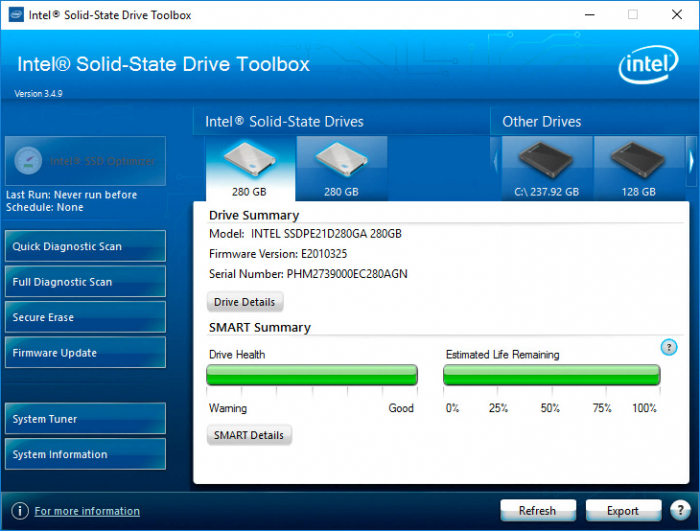Screen dimensions: 700x531
Task: Select the 128 GB other drive
Action: (639, 169)
